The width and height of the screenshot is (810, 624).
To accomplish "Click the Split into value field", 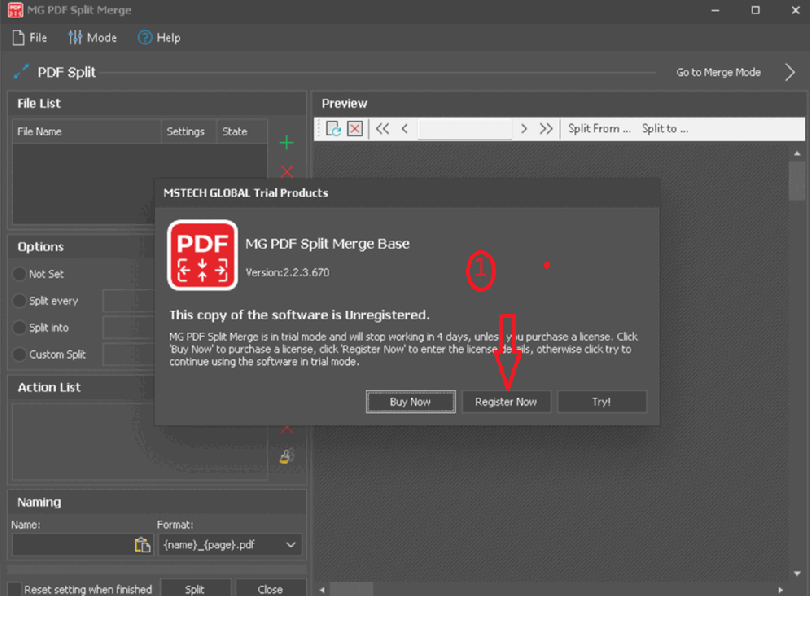I will 129,327.
